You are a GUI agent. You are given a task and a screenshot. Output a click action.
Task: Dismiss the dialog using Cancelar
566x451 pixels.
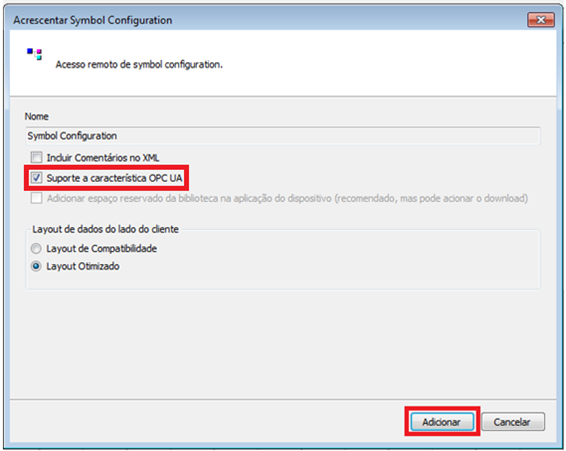coord(513,422)
